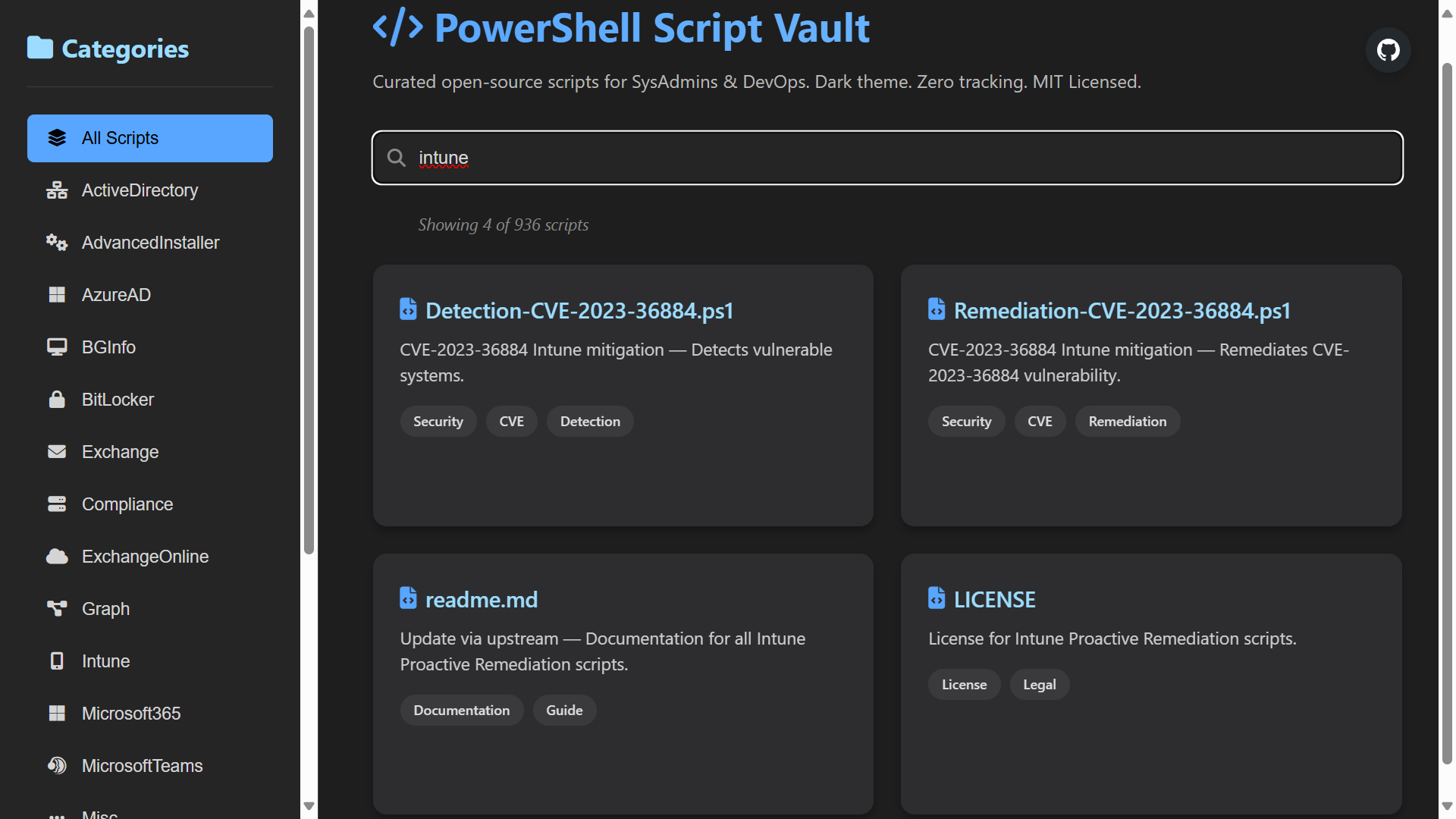The width and height of the screenshot is (1456, 819).
Task: Click the Remediation tag chip
Action: [1127, 422]
